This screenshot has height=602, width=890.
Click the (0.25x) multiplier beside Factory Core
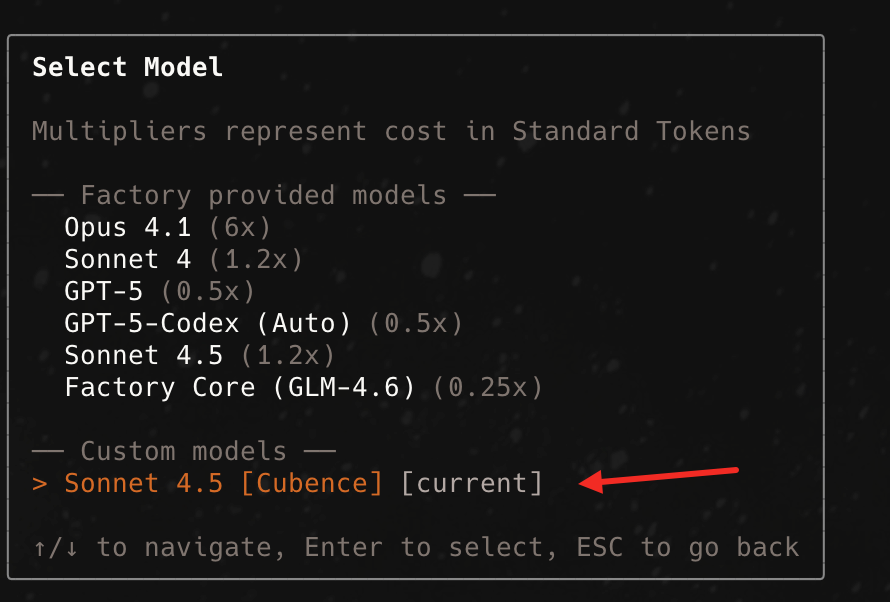(490, 387)
